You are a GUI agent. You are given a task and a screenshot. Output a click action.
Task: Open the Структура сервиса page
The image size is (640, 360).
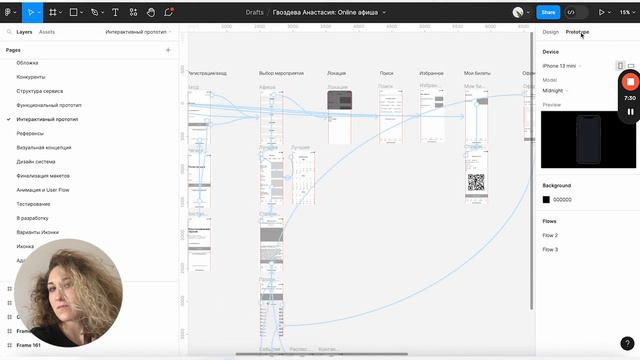click(40, 91)
